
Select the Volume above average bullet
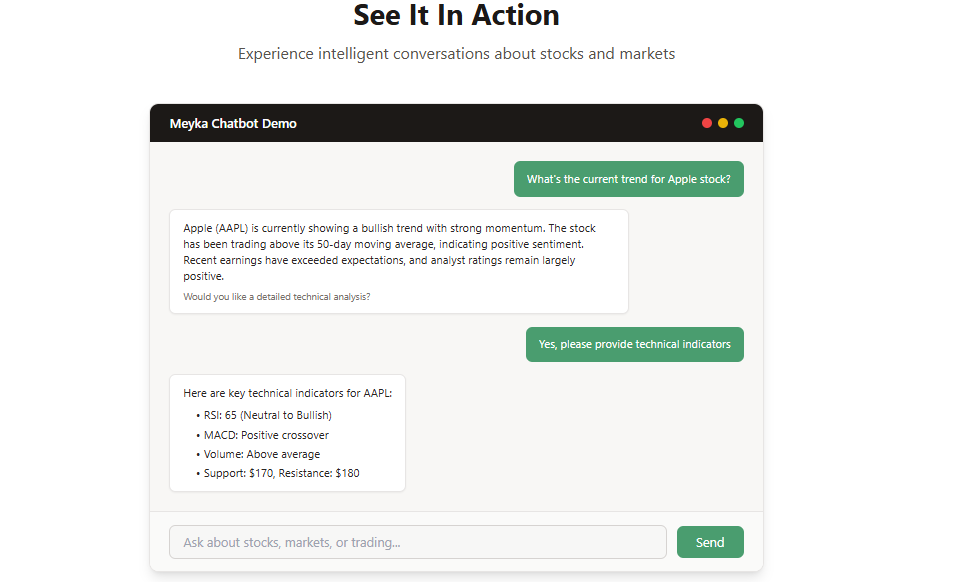[x=257, y=453]
